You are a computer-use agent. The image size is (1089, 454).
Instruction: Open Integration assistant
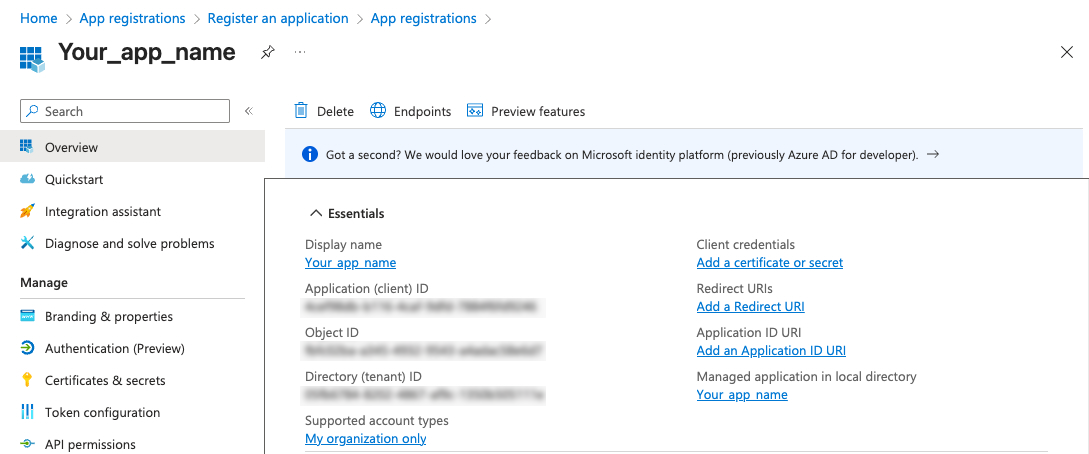coord(102,211)
